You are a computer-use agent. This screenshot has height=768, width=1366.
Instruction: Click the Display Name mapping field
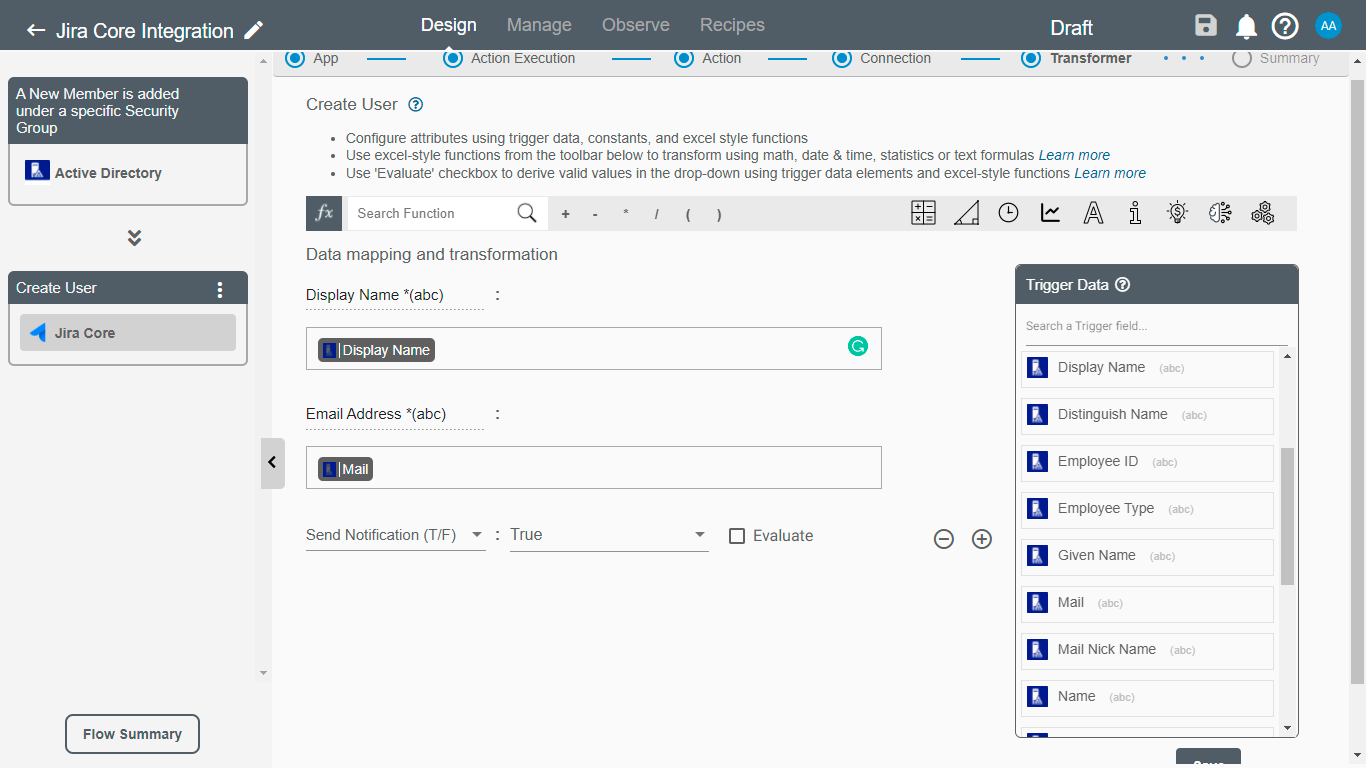593,349
